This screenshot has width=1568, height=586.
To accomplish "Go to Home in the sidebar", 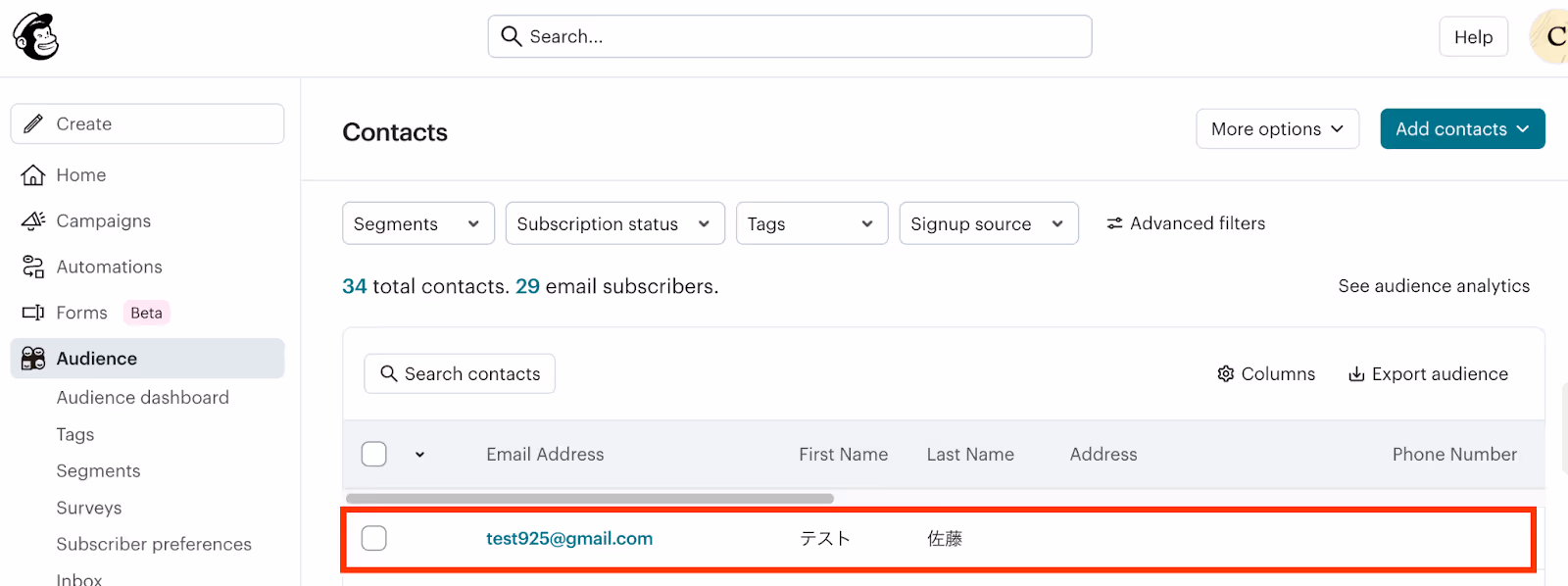I will 81,174.
